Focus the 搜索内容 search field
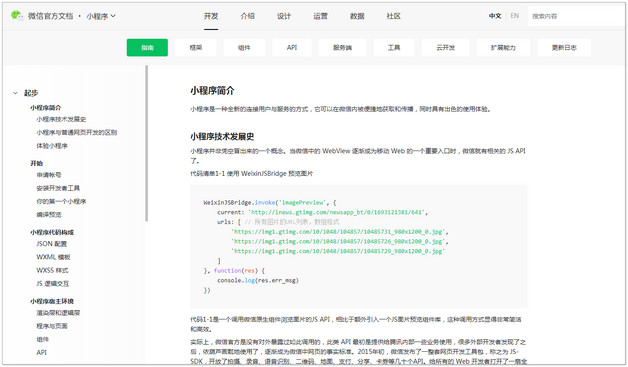 click(576, 16)
